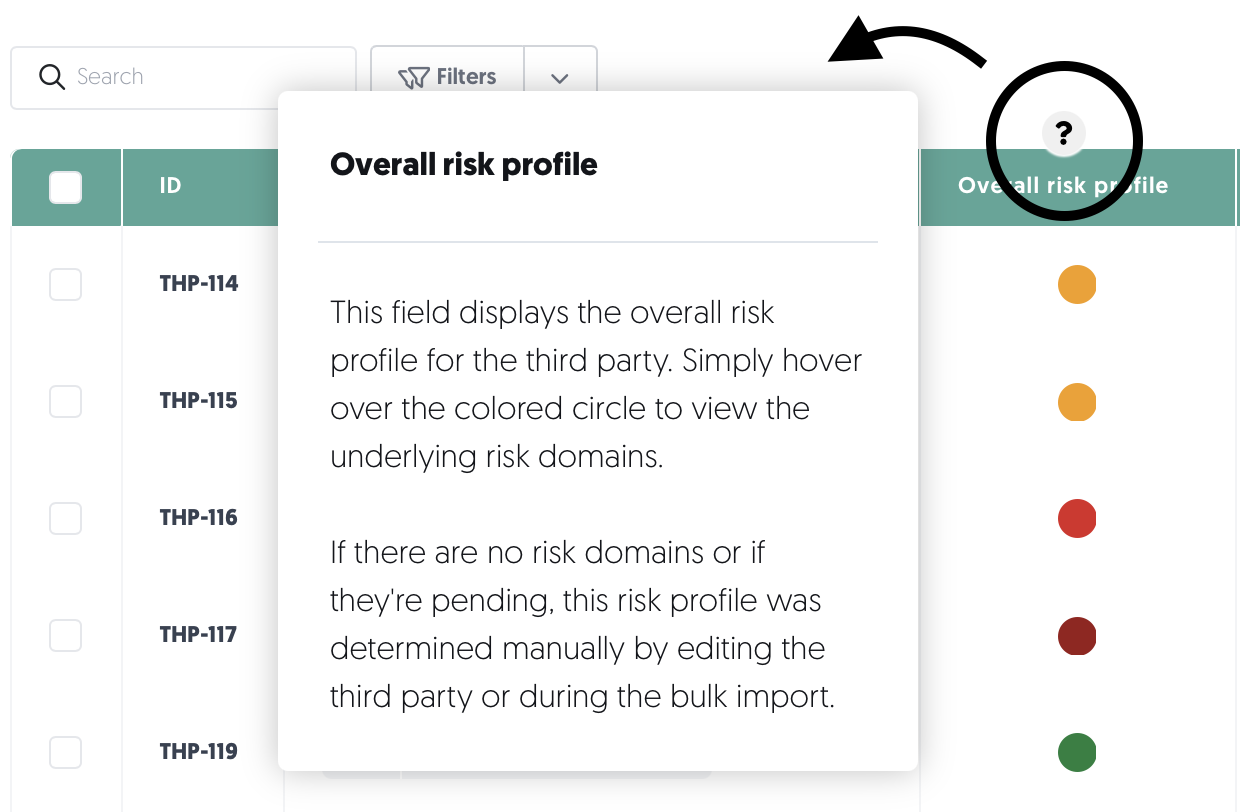This screenshot has width=1240, height=812.
Task: Click the orange risk circle for THP-115
Action: point(1077,402)
